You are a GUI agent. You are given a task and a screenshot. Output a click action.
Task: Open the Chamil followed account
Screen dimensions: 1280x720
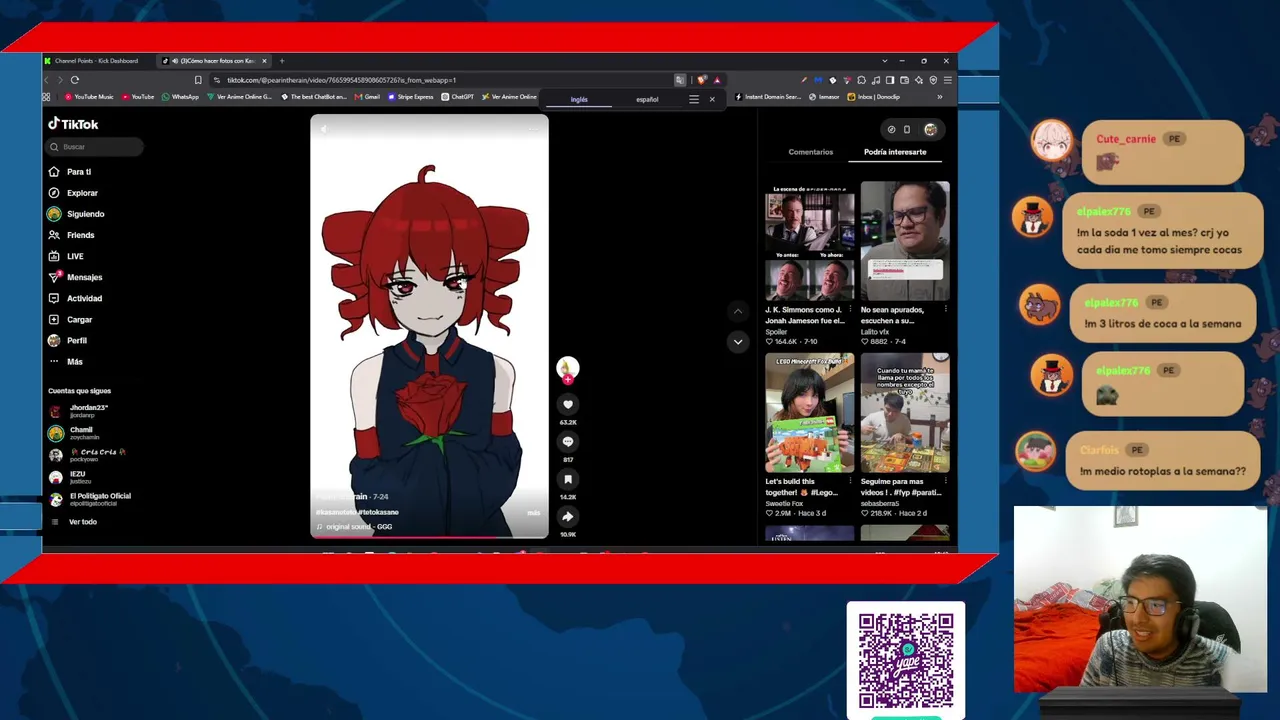tap(75, 433)
